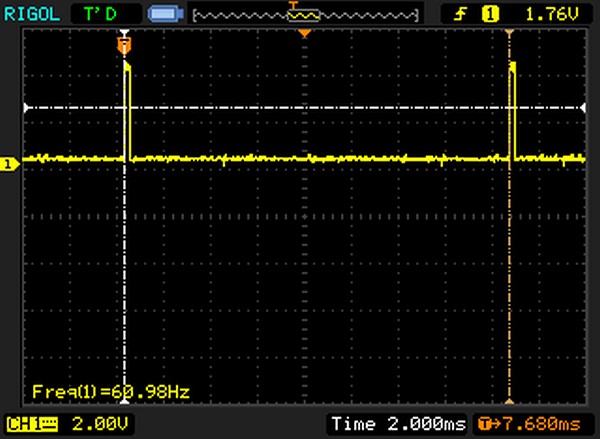The height and width of the screenshot is (439, 600).
Task: Click the 7.680ms trigger offset readout
Action: point(545,423)
